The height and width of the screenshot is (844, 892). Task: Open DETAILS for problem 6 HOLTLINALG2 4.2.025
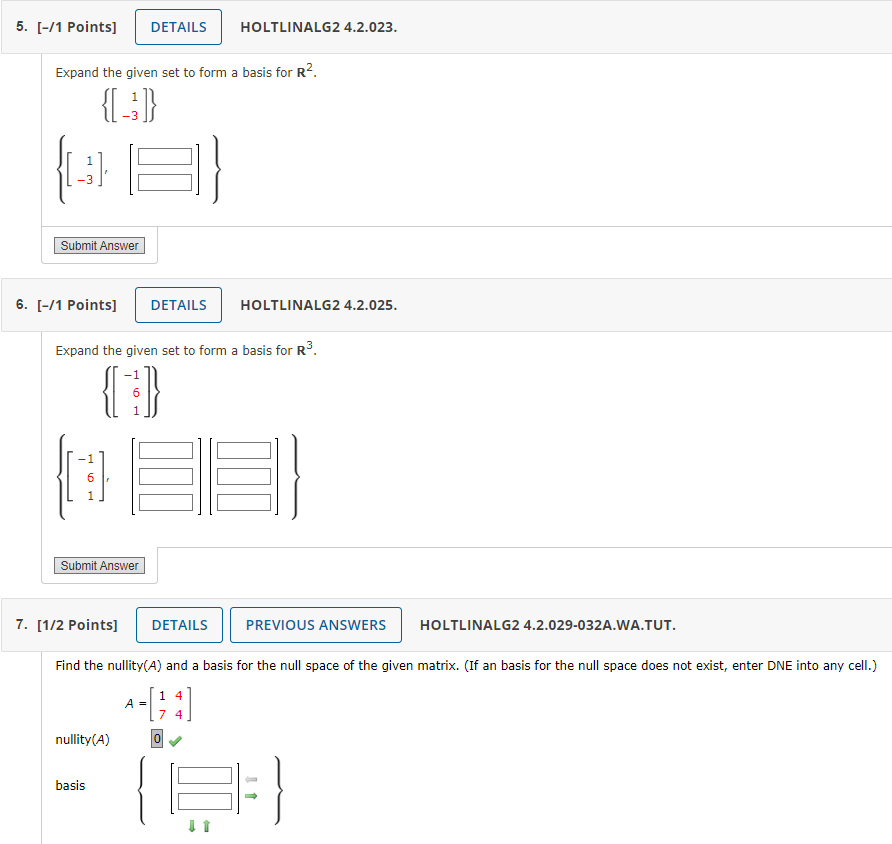point(178,305)
